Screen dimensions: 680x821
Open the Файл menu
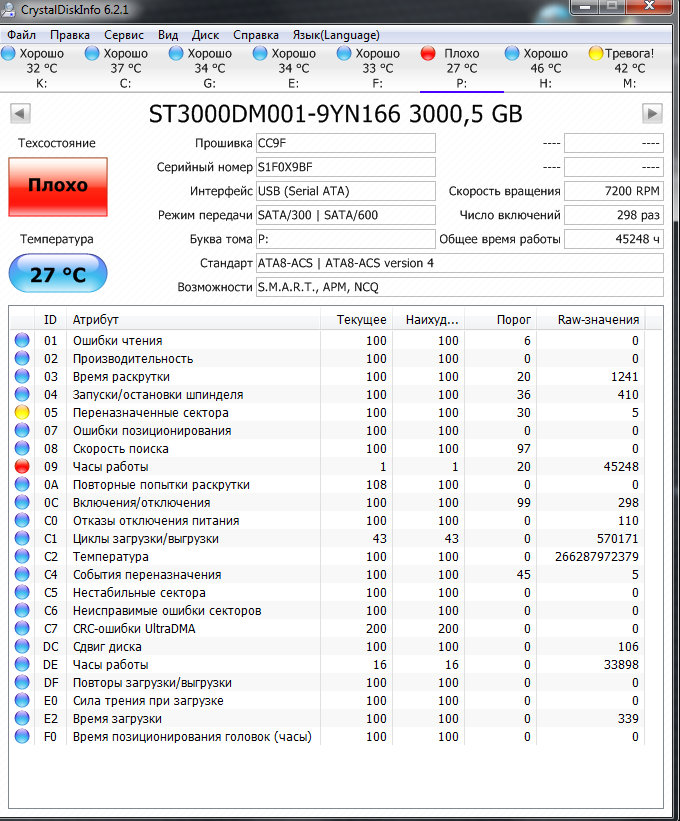click(21, 35)
